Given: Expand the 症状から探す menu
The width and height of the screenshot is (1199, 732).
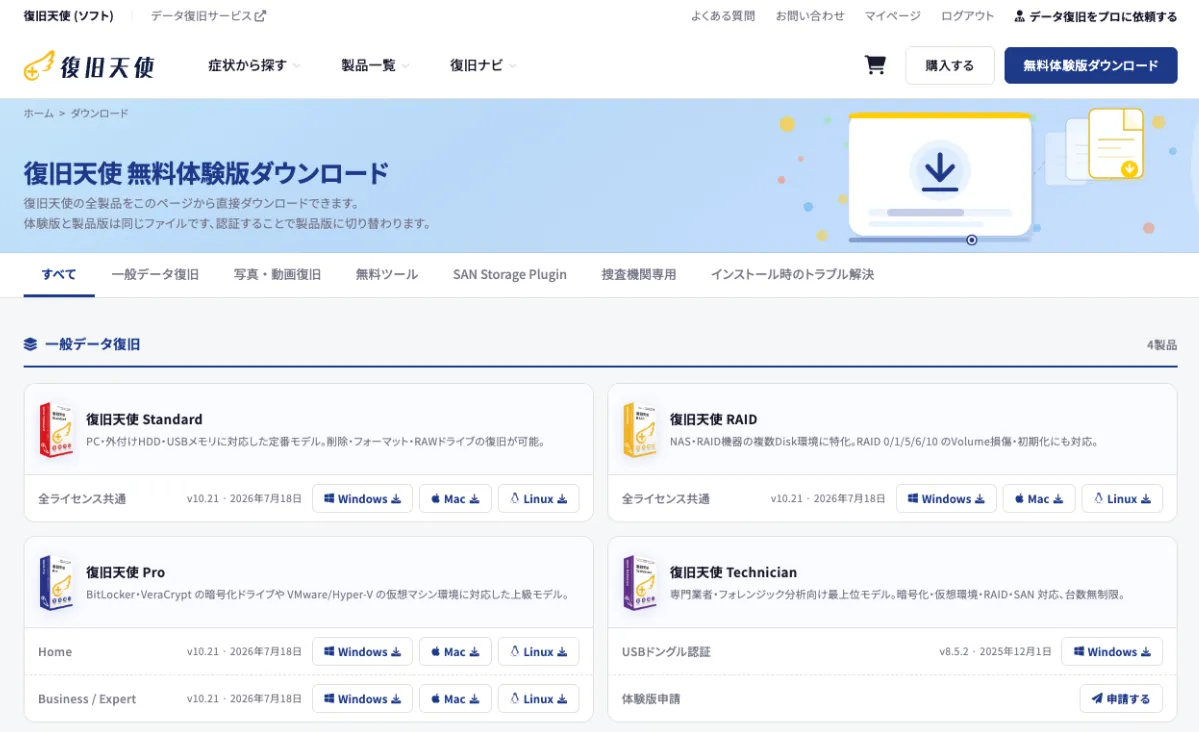Looking at the screenshot, I should pyautogui.click(x=254, y=66).
